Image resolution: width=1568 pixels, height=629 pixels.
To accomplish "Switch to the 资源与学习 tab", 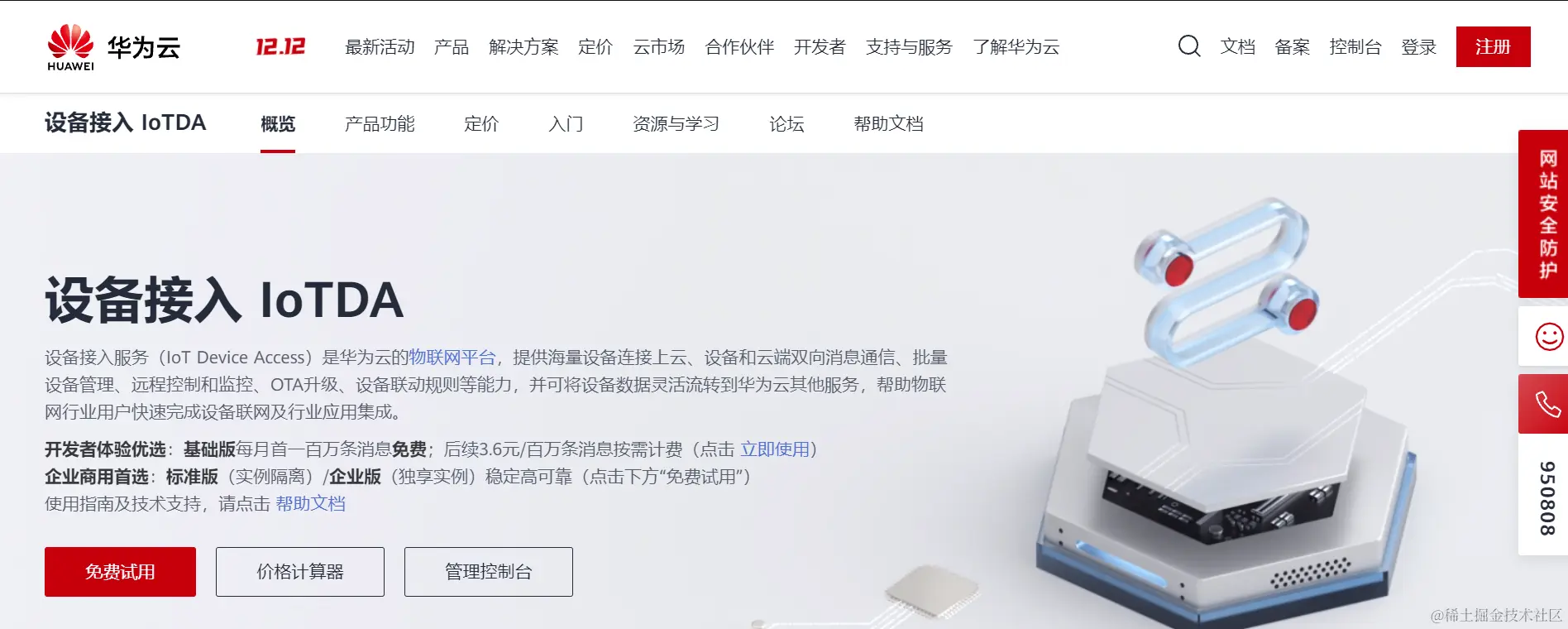I will (676, 124).
